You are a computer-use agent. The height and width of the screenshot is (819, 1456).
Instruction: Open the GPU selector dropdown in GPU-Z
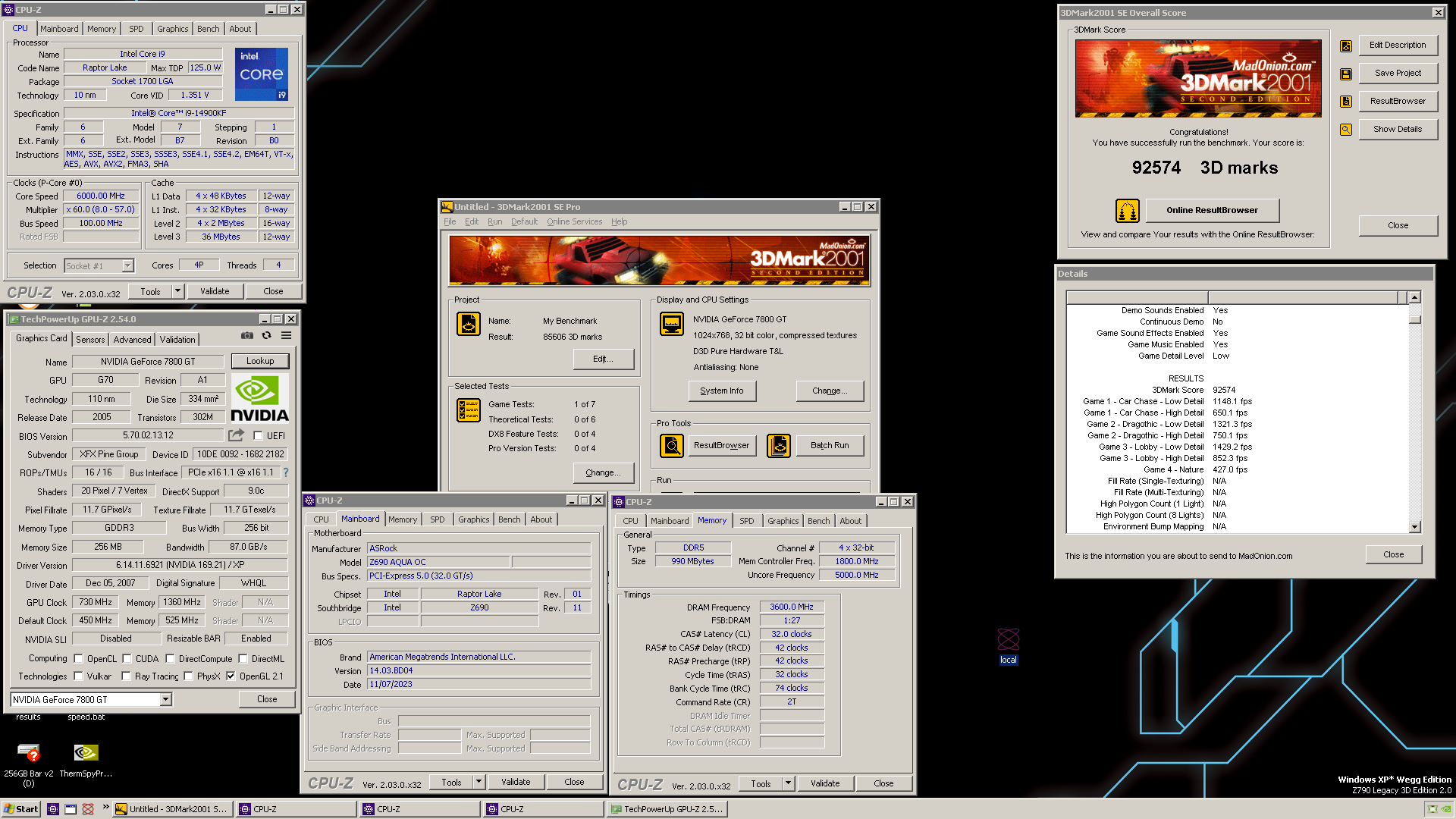pyautogui.click(x=165, y=700)
